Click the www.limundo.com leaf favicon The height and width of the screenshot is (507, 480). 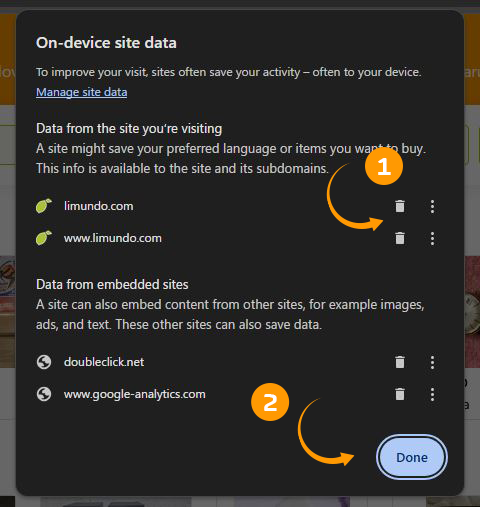[44, 238]
